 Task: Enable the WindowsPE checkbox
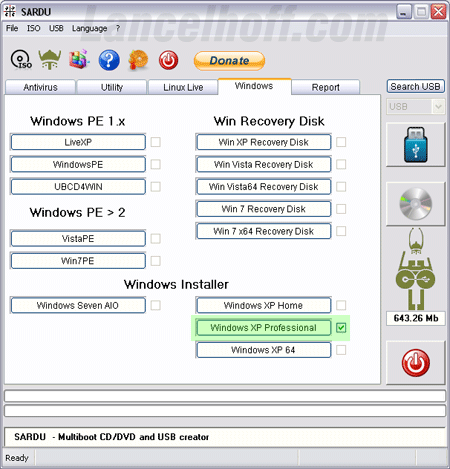click(156, 164)
